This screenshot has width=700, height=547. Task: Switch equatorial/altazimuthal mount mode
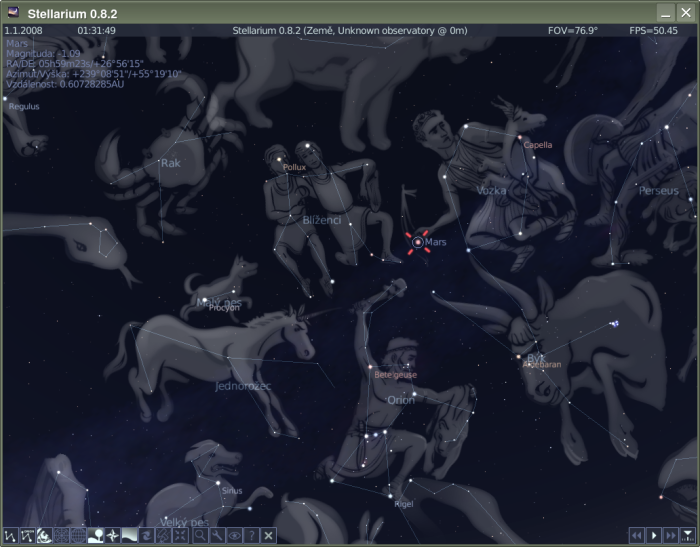163,535
